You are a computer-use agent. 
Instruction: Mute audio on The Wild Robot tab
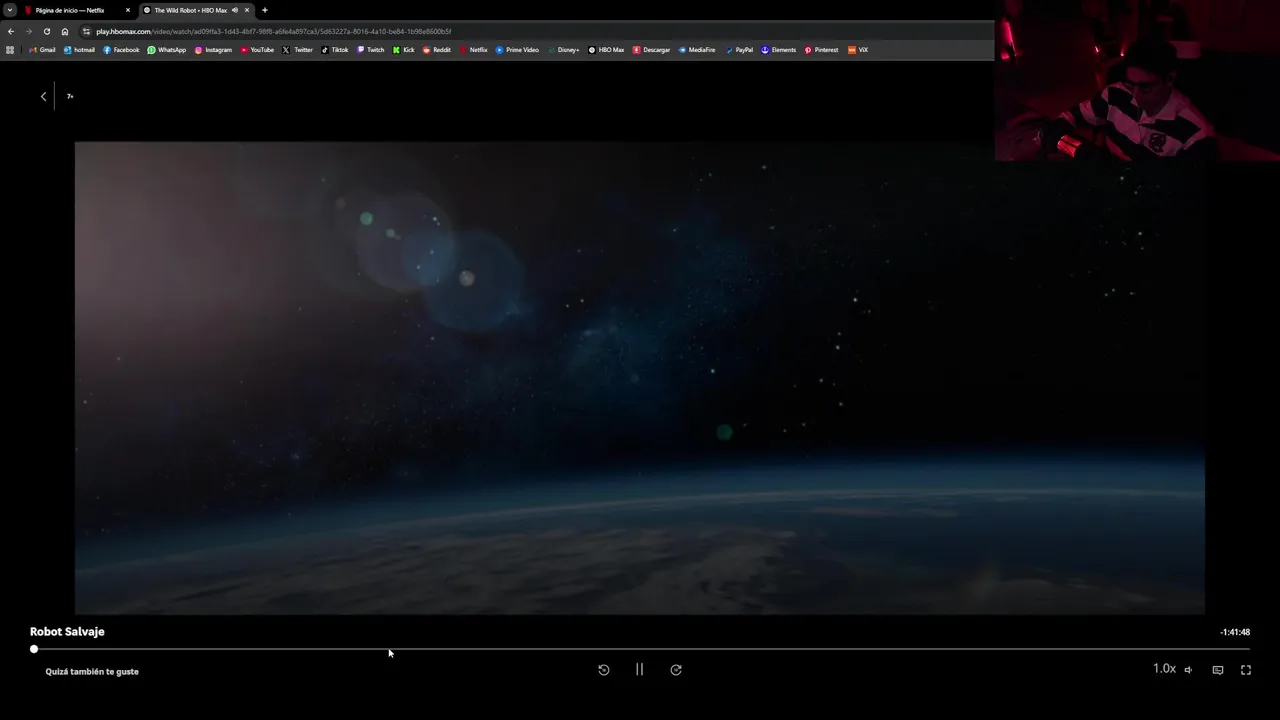pyautogui.click(x=235, y=10)
